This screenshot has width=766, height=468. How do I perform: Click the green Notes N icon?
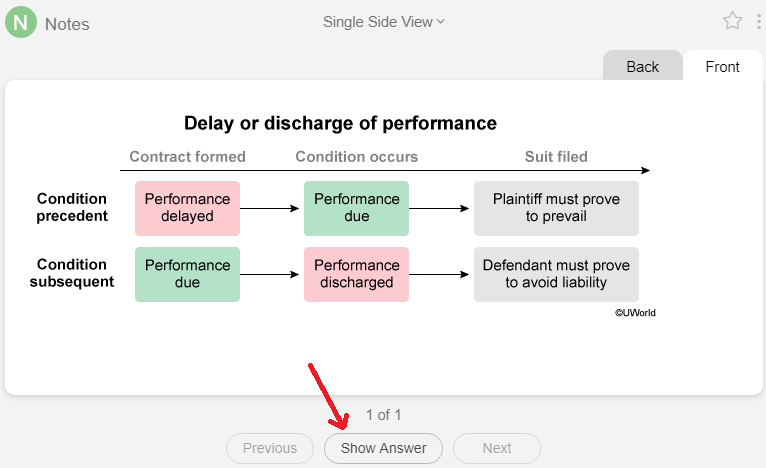click(x=21, y=22)
